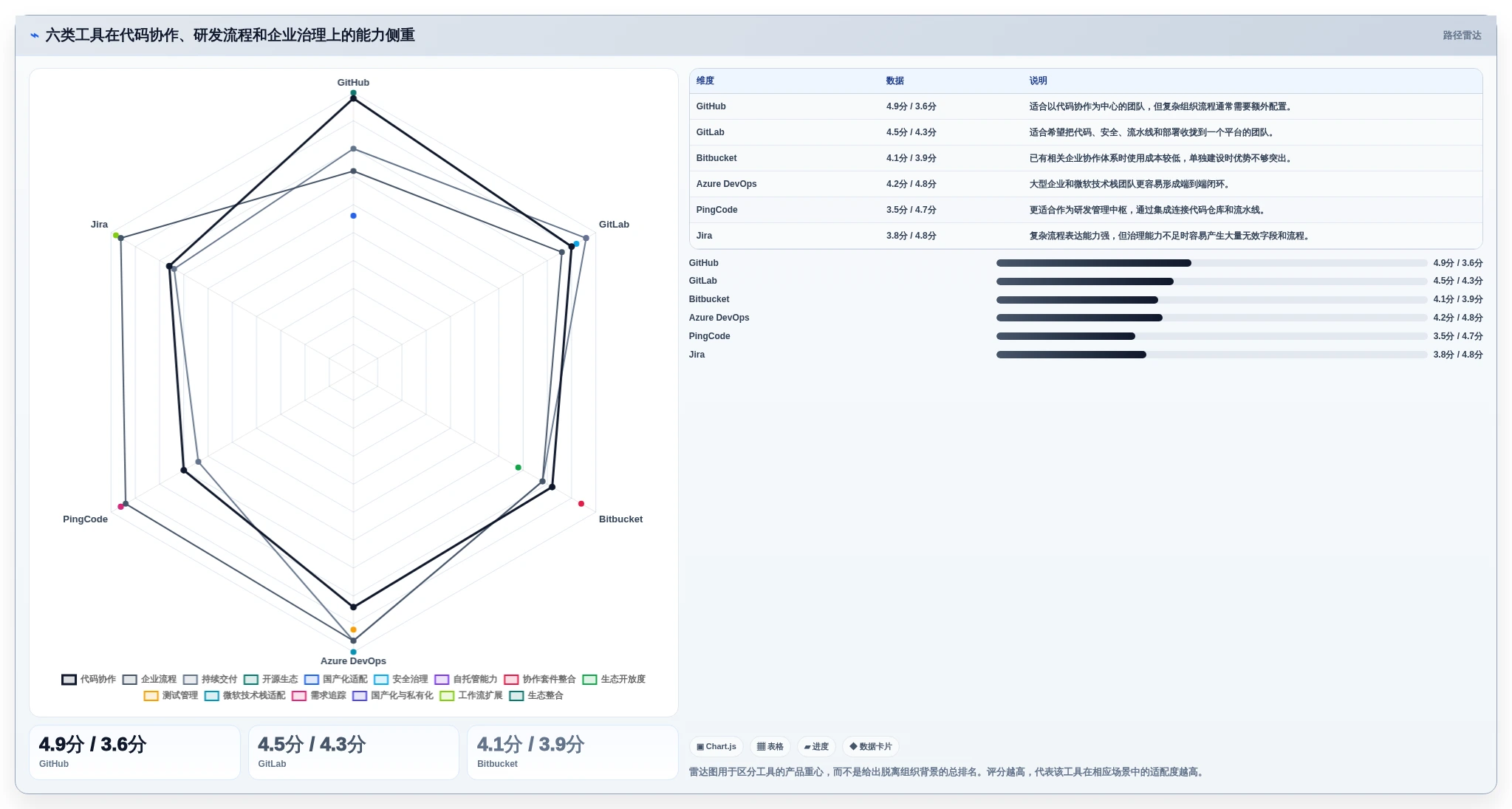This screenshot has height=809, width=1512.
Task: Click the Bitbucket progress bar
Action: click(x=1211, y=300)
